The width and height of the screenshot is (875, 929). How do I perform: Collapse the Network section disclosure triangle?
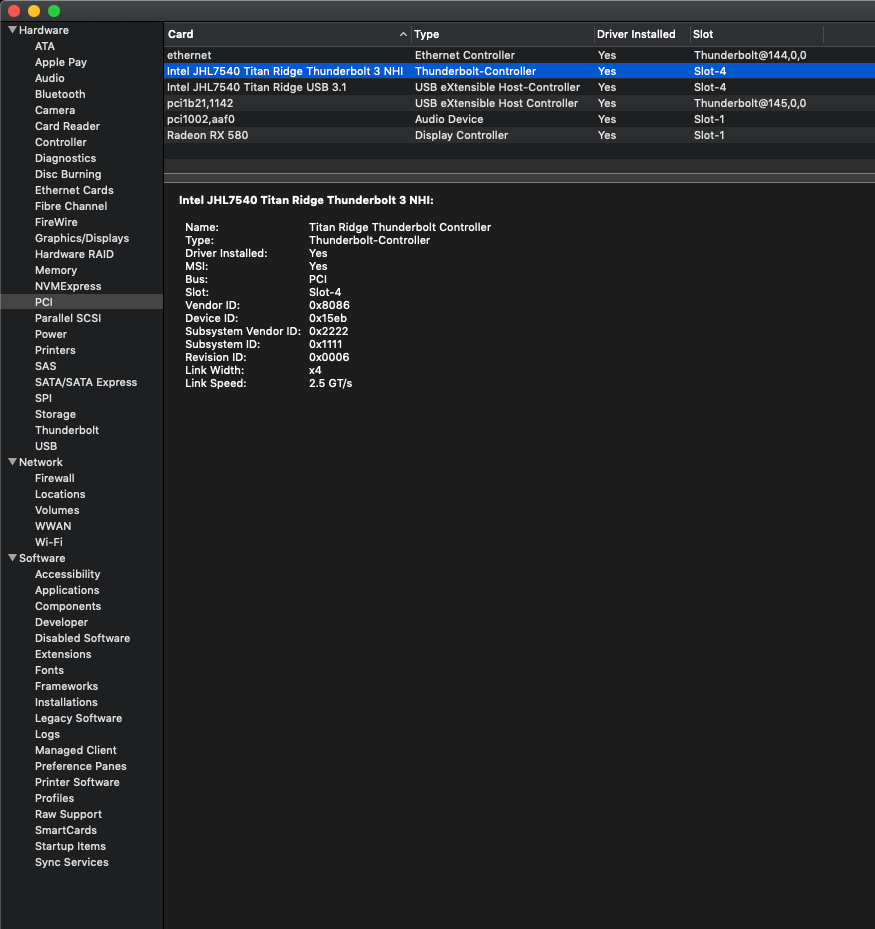[12, 462]
